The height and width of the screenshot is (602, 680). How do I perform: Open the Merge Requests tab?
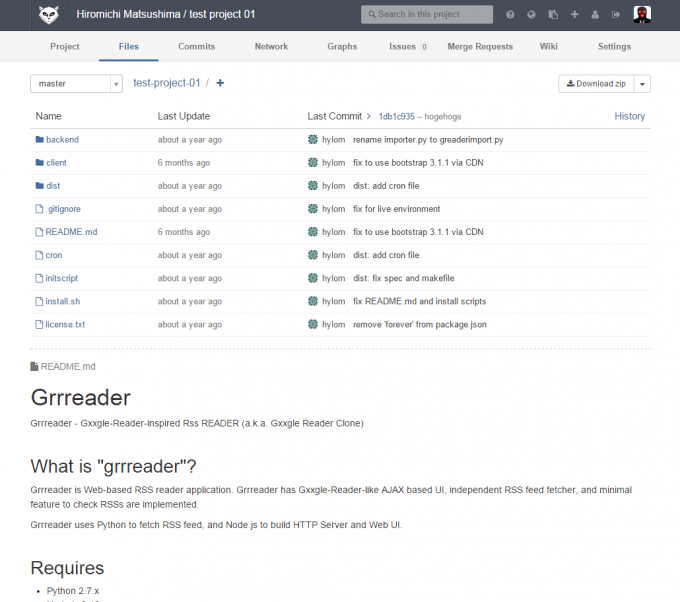point(480,46)
